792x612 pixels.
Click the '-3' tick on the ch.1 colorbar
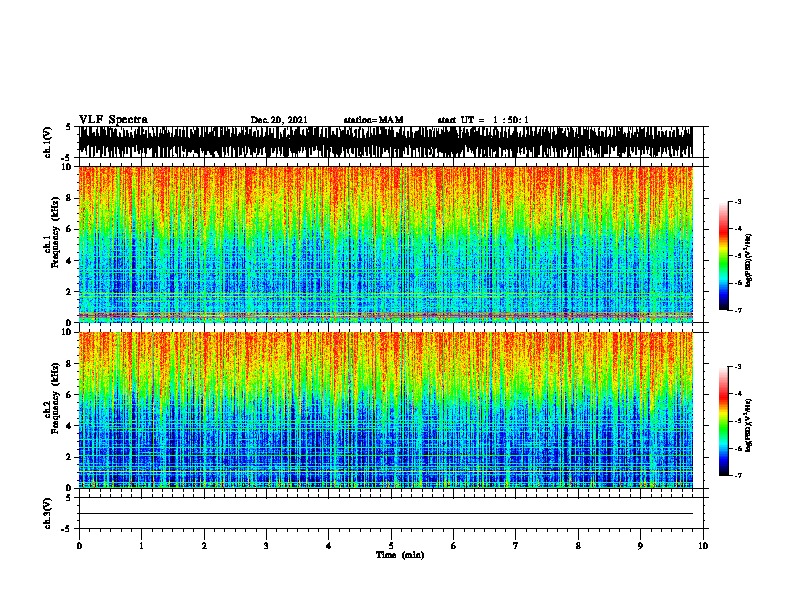coord(737,201)
